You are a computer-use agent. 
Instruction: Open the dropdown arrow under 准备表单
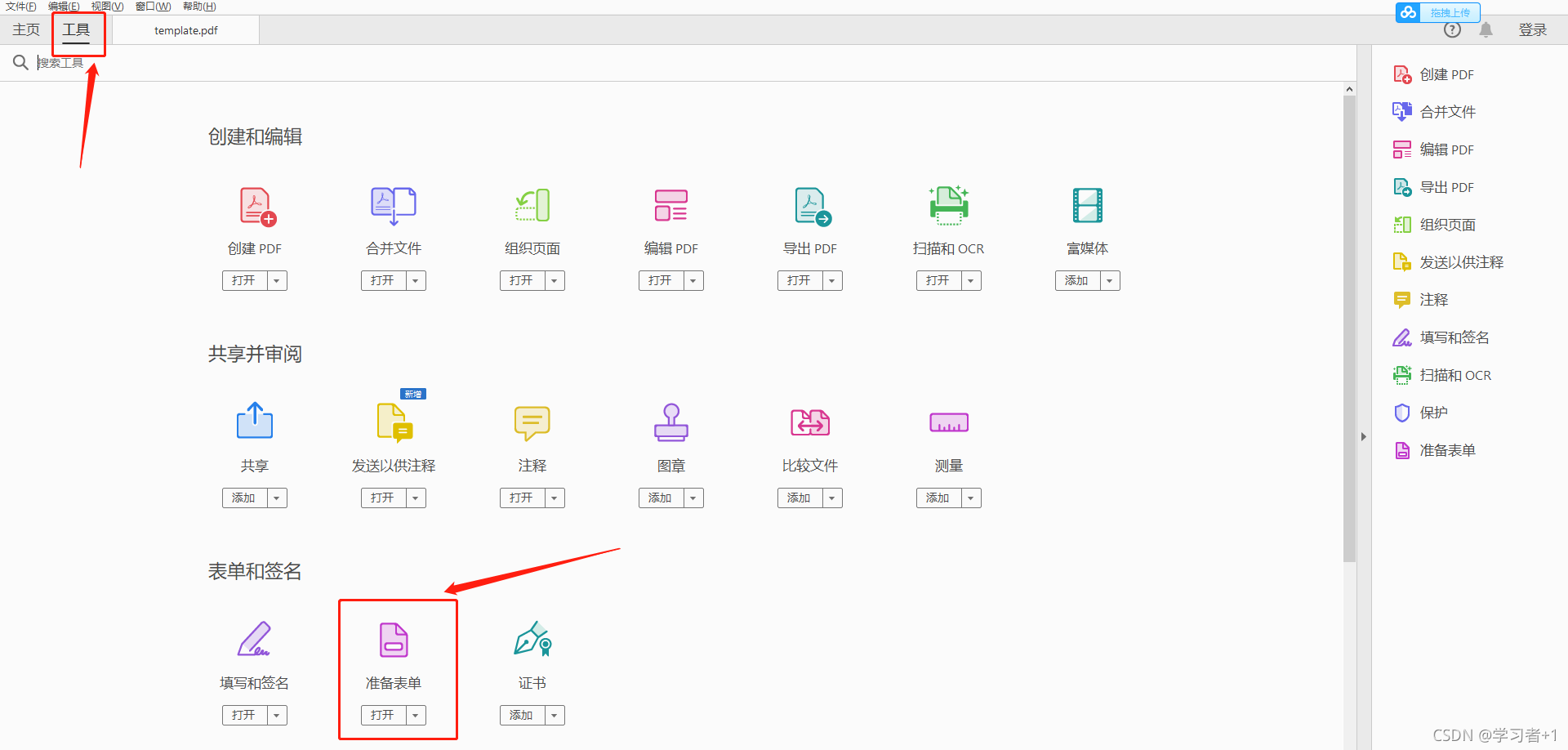tap(416, 716)
